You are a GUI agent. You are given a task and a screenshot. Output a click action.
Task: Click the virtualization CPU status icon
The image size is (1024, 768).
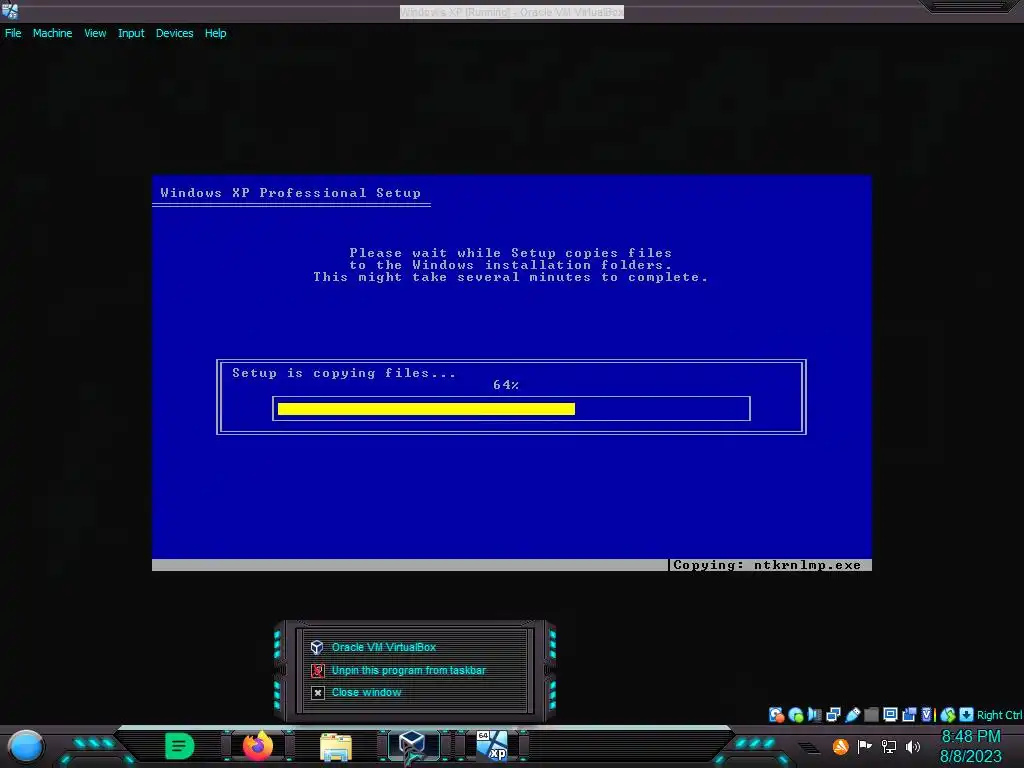[x=928, y=715]
